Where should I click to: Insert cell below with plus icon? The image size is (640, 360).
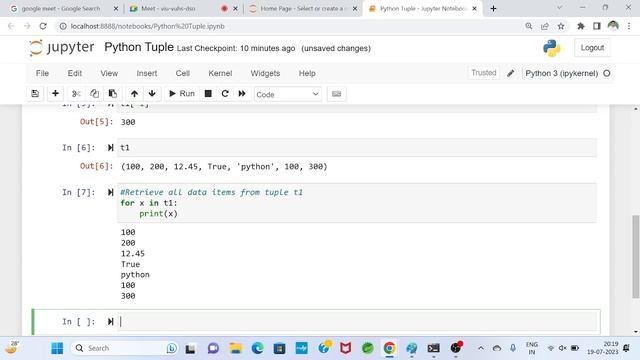[x=55, y=94]
